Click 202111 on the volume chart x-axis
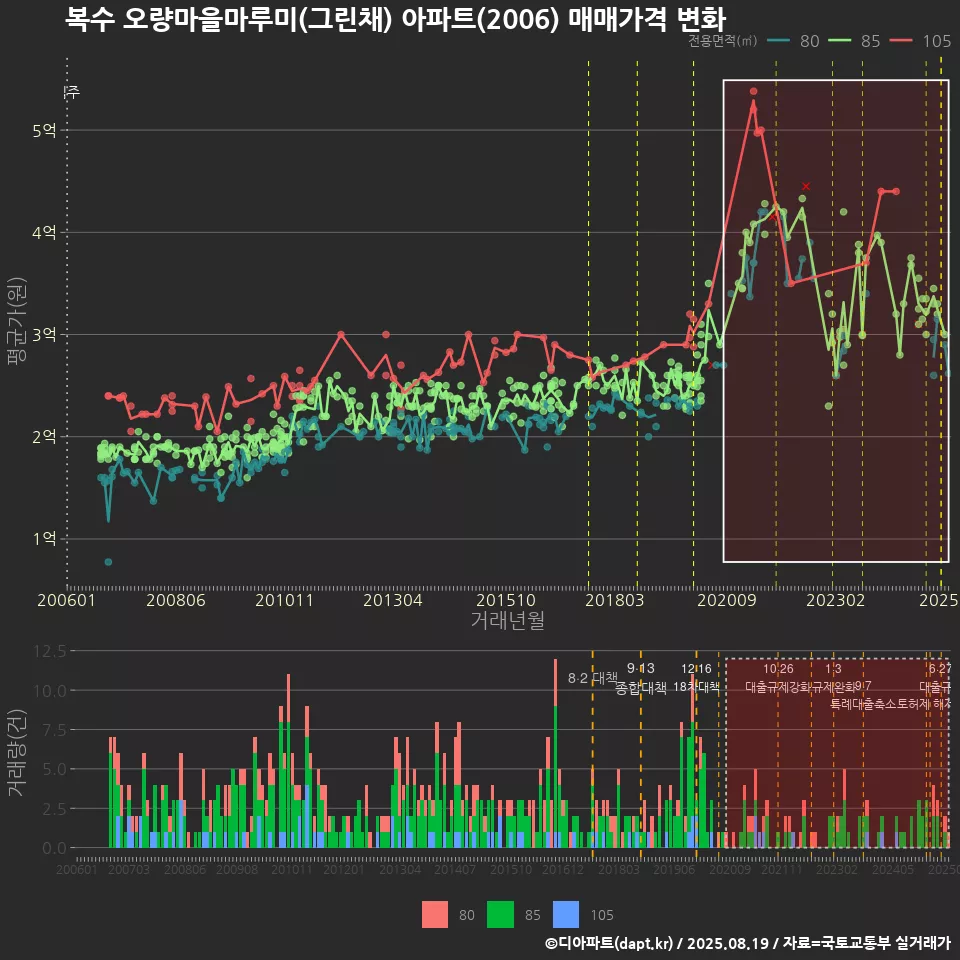960x960 pixels. coord(782,869)
